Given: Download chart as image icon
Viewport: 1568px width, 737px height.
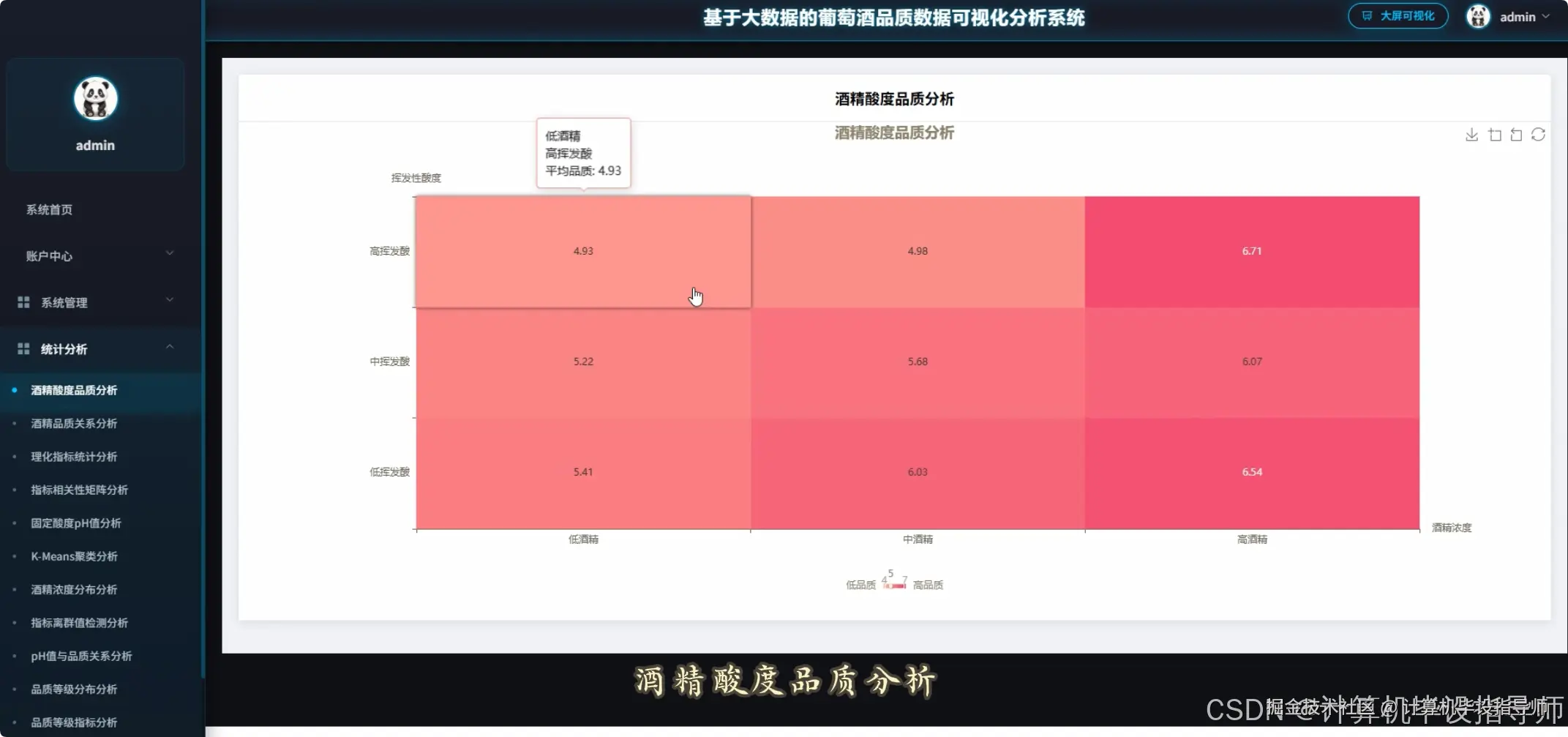Looking at the screenshot, I should pyautogui.click(x=1471, y=135).
